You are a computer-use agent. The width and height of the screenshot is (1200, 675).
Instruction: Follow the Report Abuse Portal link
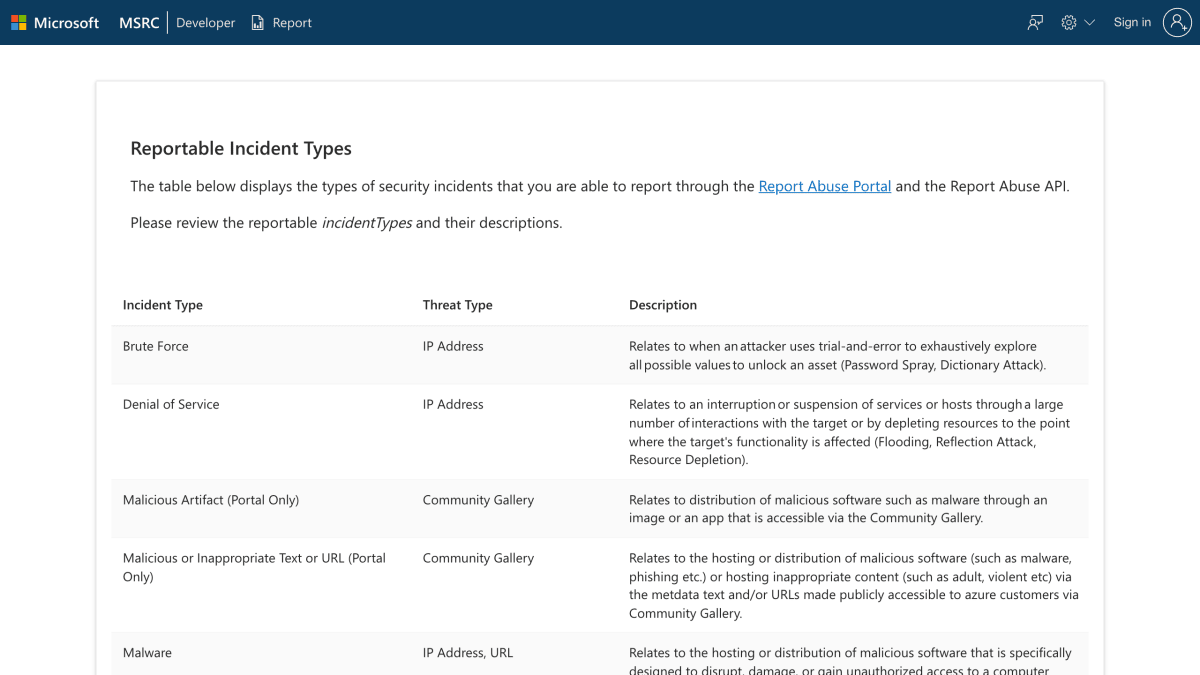[825, 186]
